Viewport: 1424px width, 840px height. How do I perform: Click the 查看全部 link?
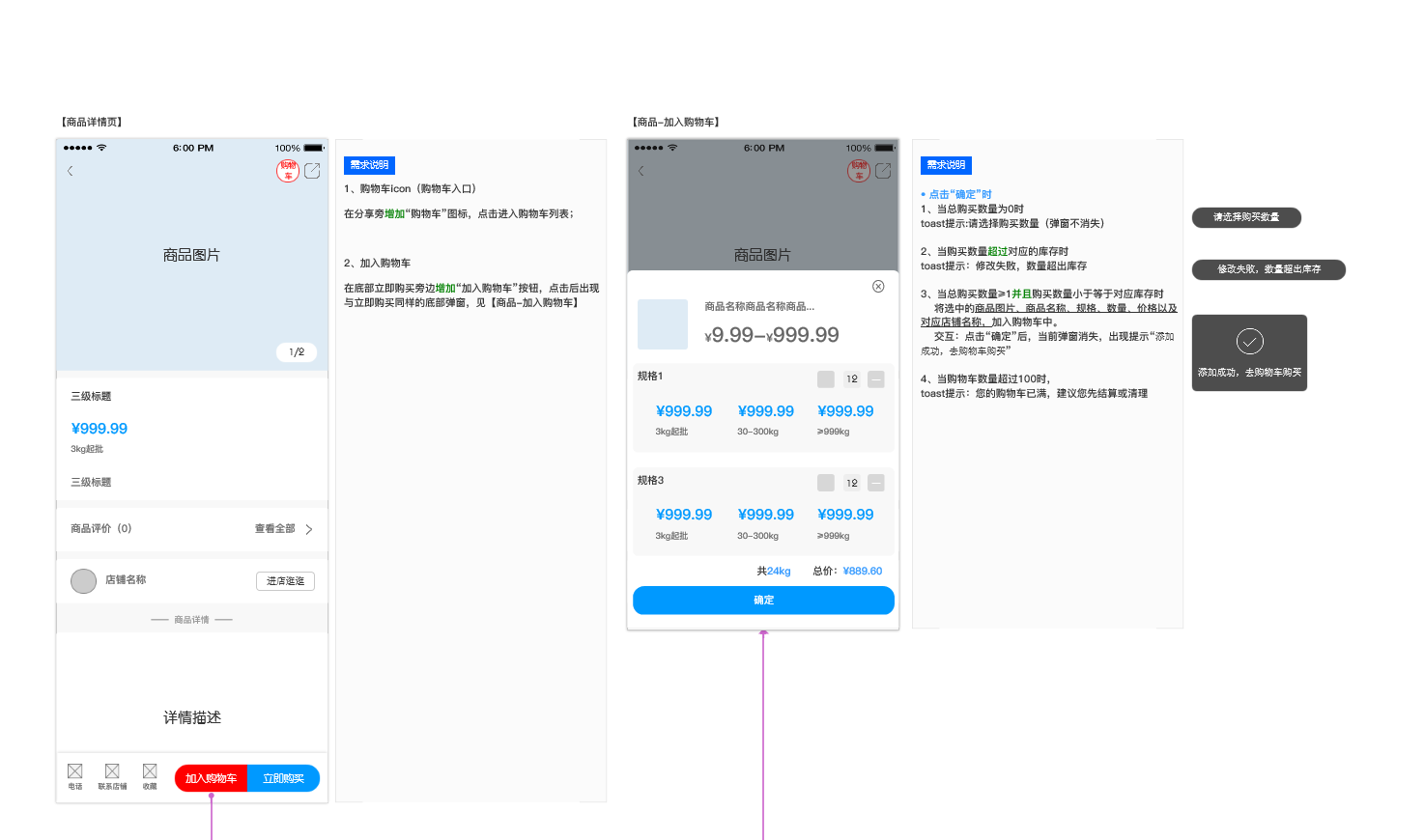click(x=274, y=529)
